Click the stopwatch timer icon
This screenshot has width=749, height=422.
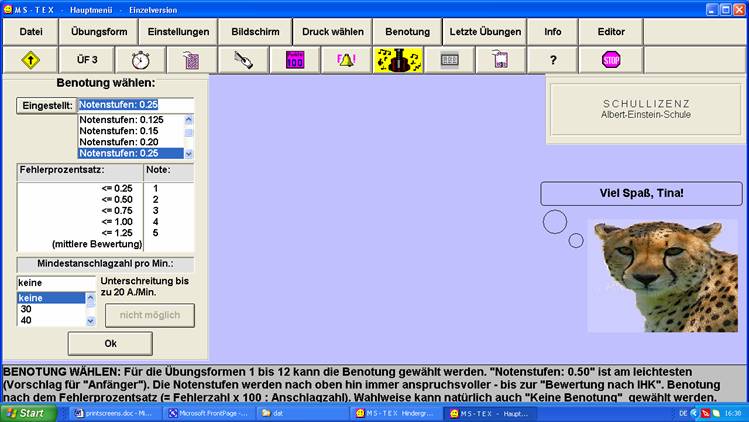[139, 60]
